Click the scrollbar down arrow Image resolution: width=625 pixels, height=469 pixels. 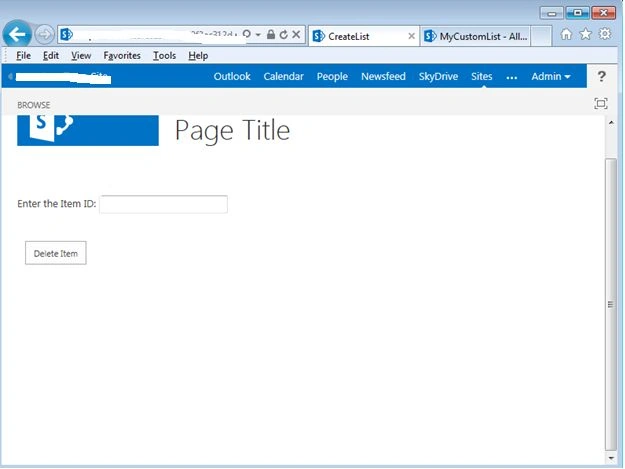(611, 458)
